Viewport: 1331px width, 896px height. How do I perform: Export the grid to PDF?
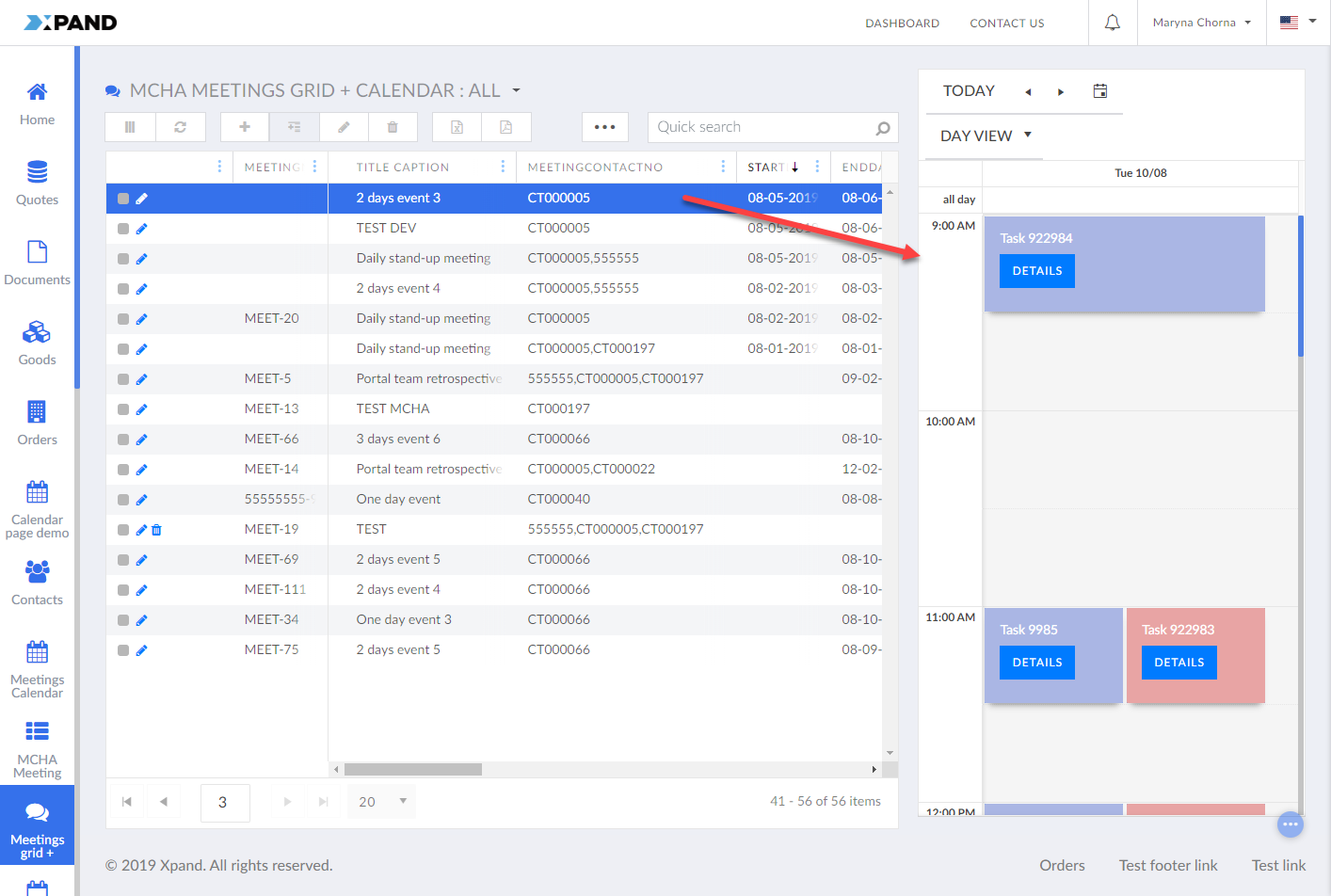[x=506, y=126]
